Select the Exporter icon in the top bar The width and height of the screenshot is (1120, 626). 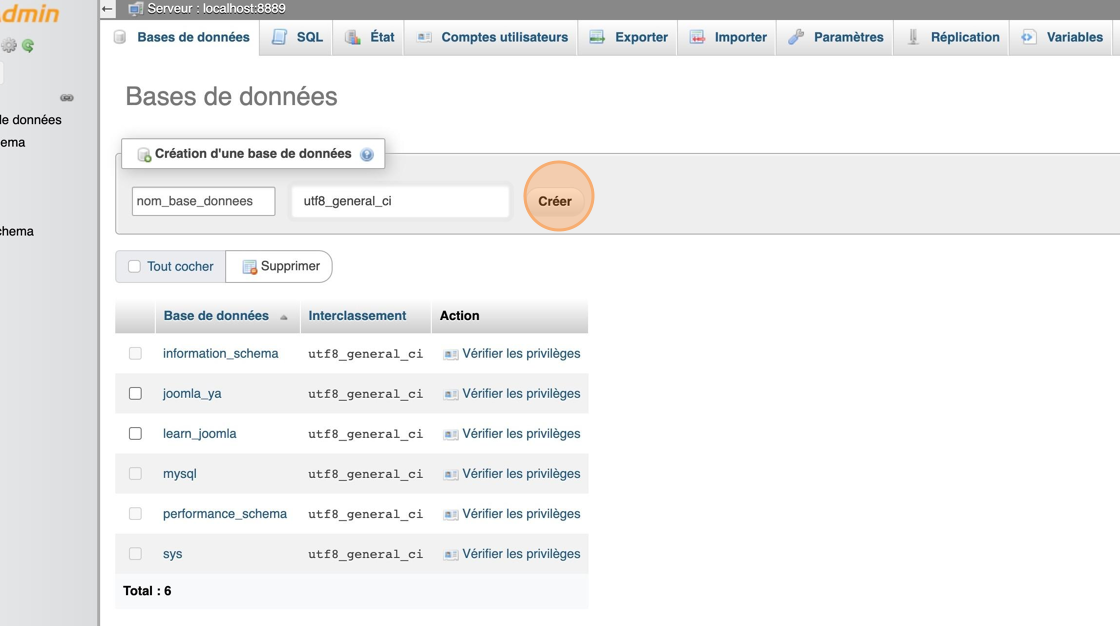point(597,37)
